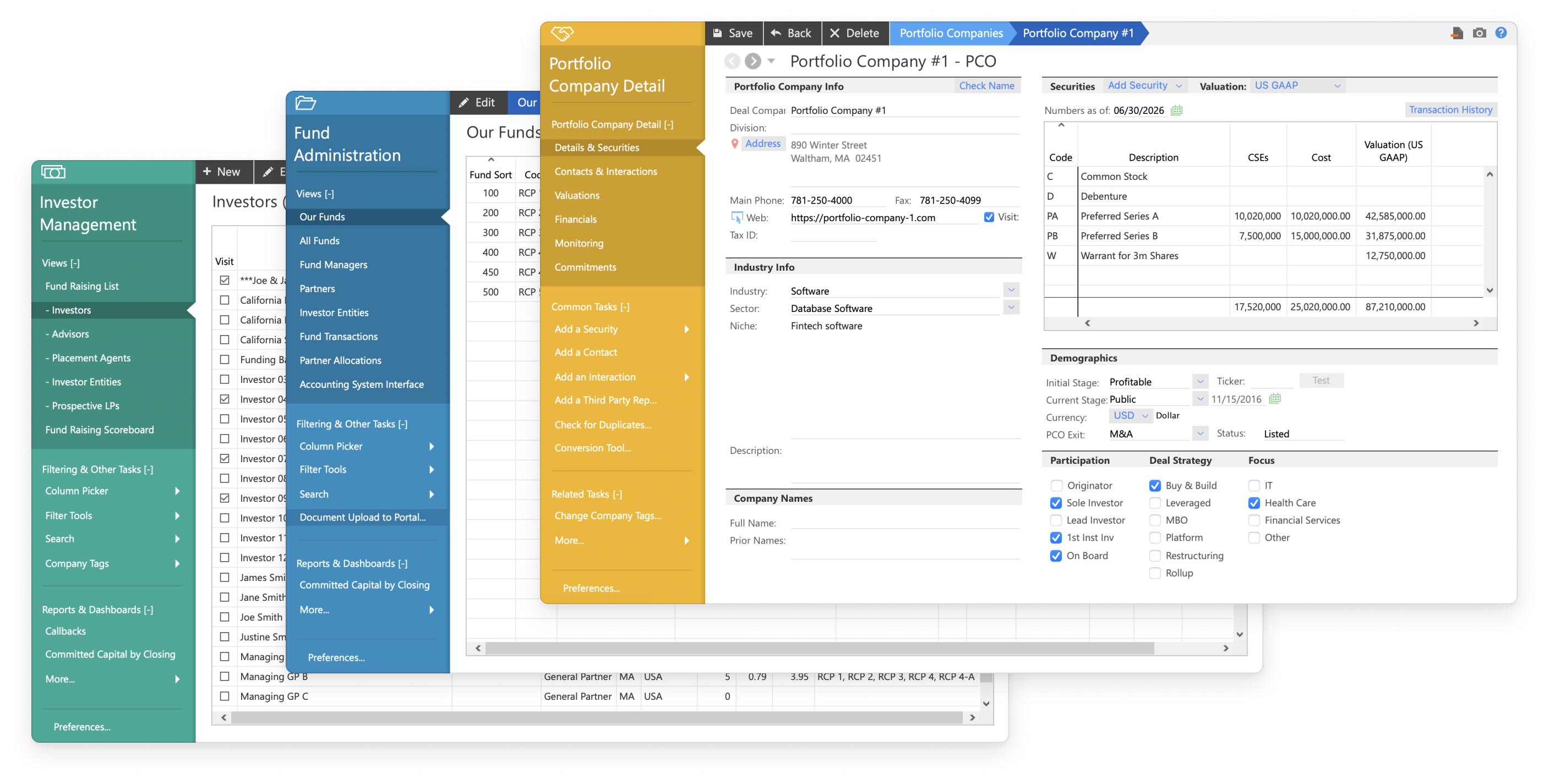Click the Main Phone input field
1549x784 pixels.
(838, 200)
